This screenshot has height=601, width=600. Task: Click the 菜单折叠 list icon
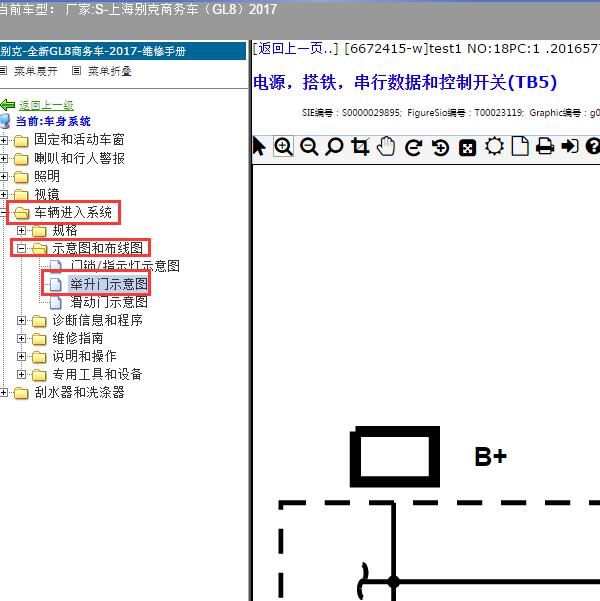76,71
